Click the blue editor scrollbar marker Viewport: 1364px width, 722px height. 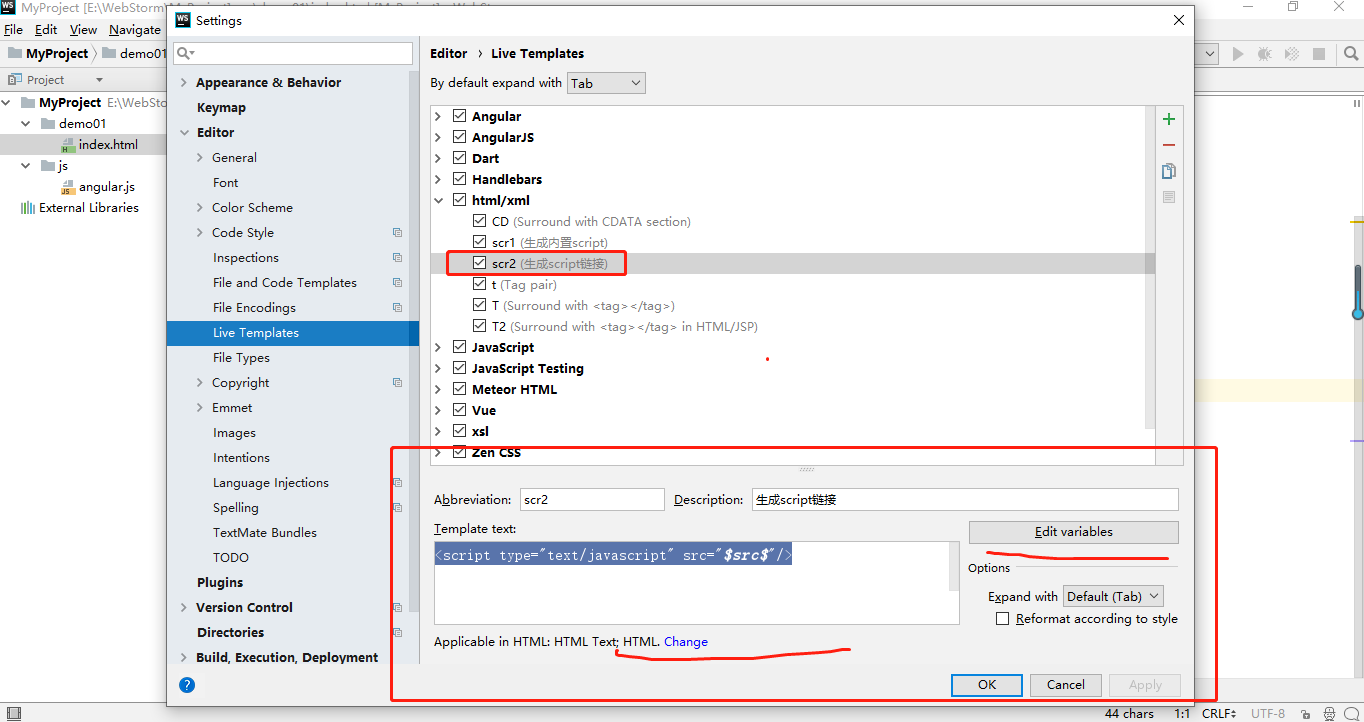pos(1358,290)
